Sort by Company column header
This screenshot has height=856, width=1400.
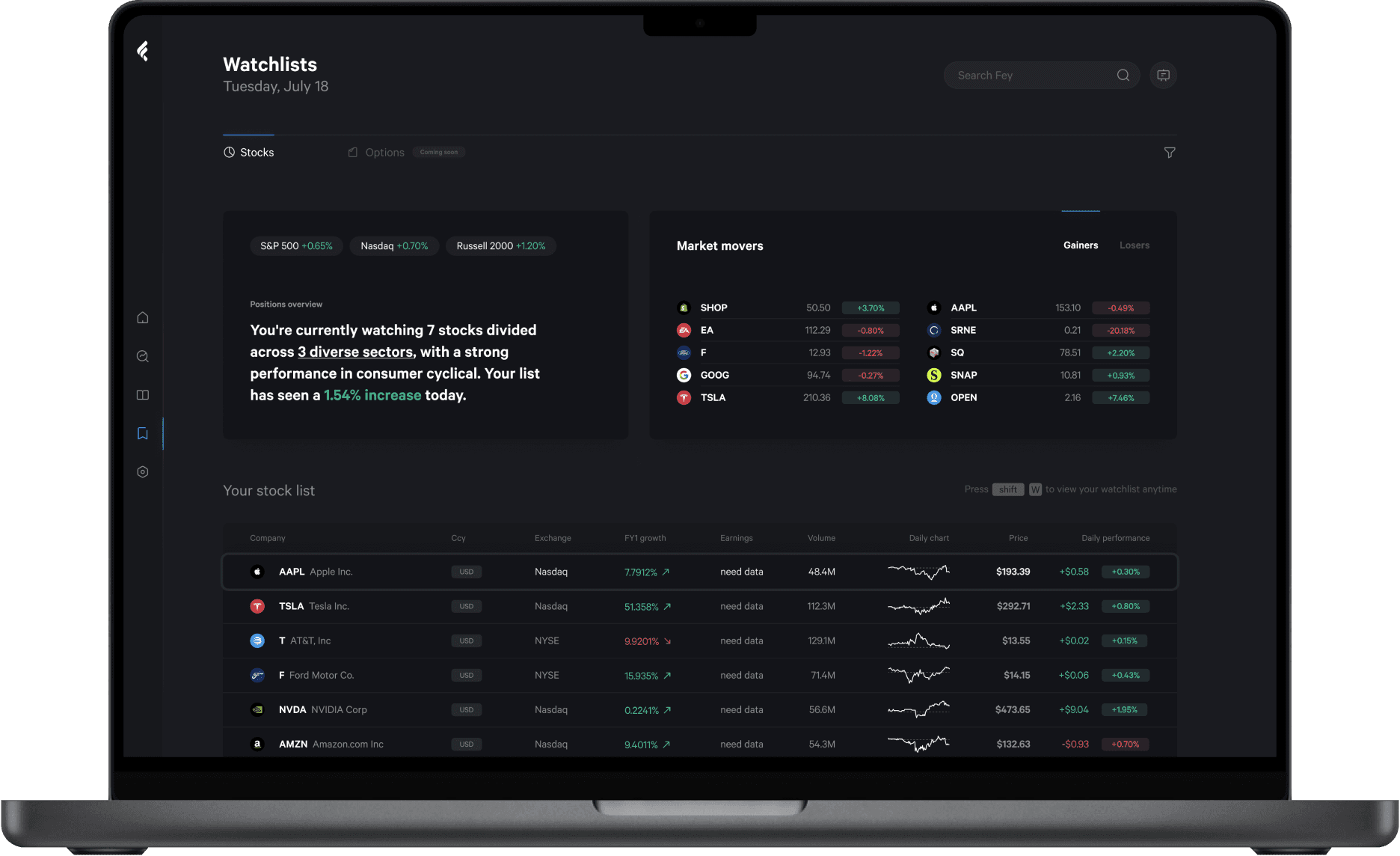point(268,538)
